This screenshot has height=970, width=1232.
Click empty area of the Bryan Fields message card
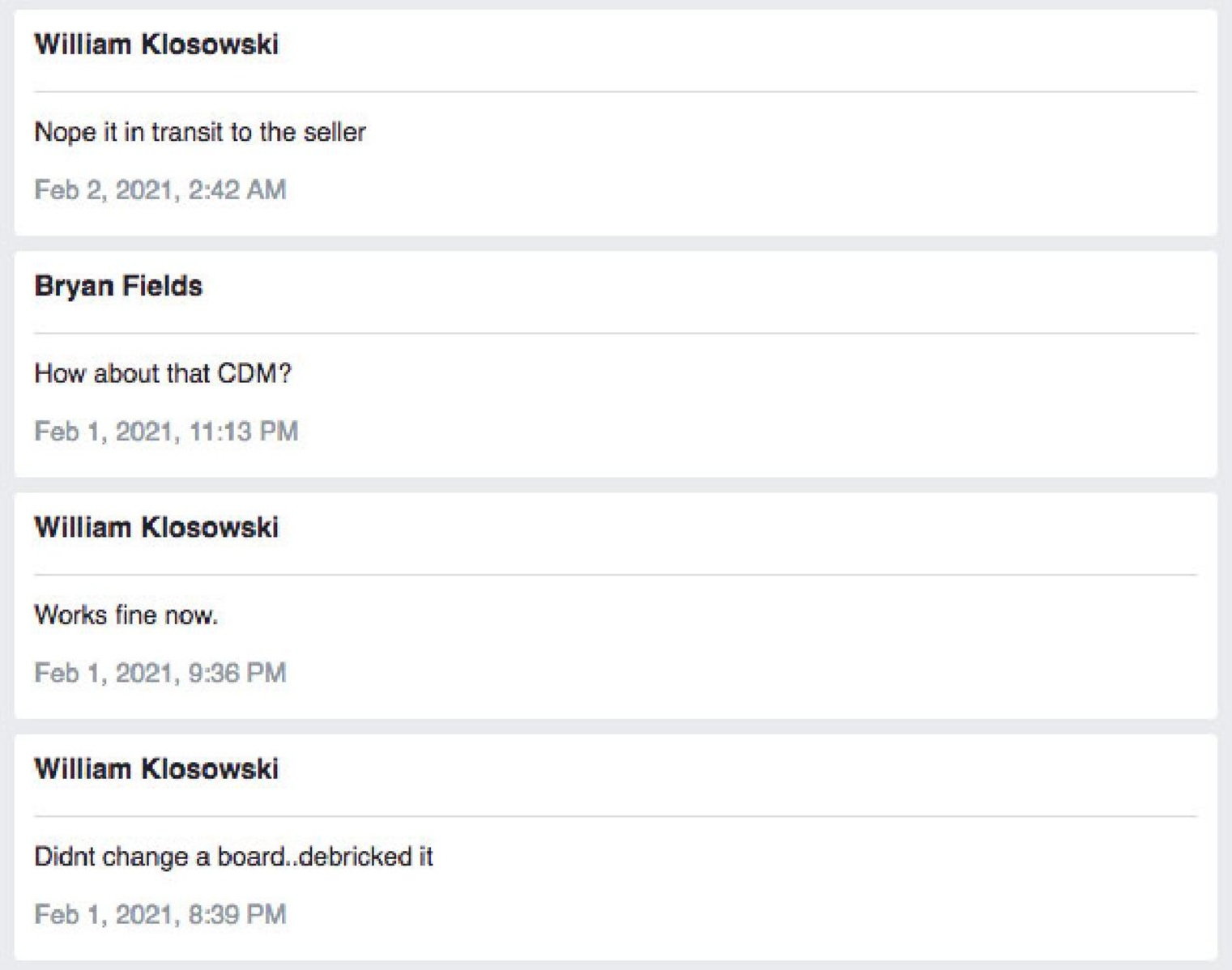[x=769, y=405]
